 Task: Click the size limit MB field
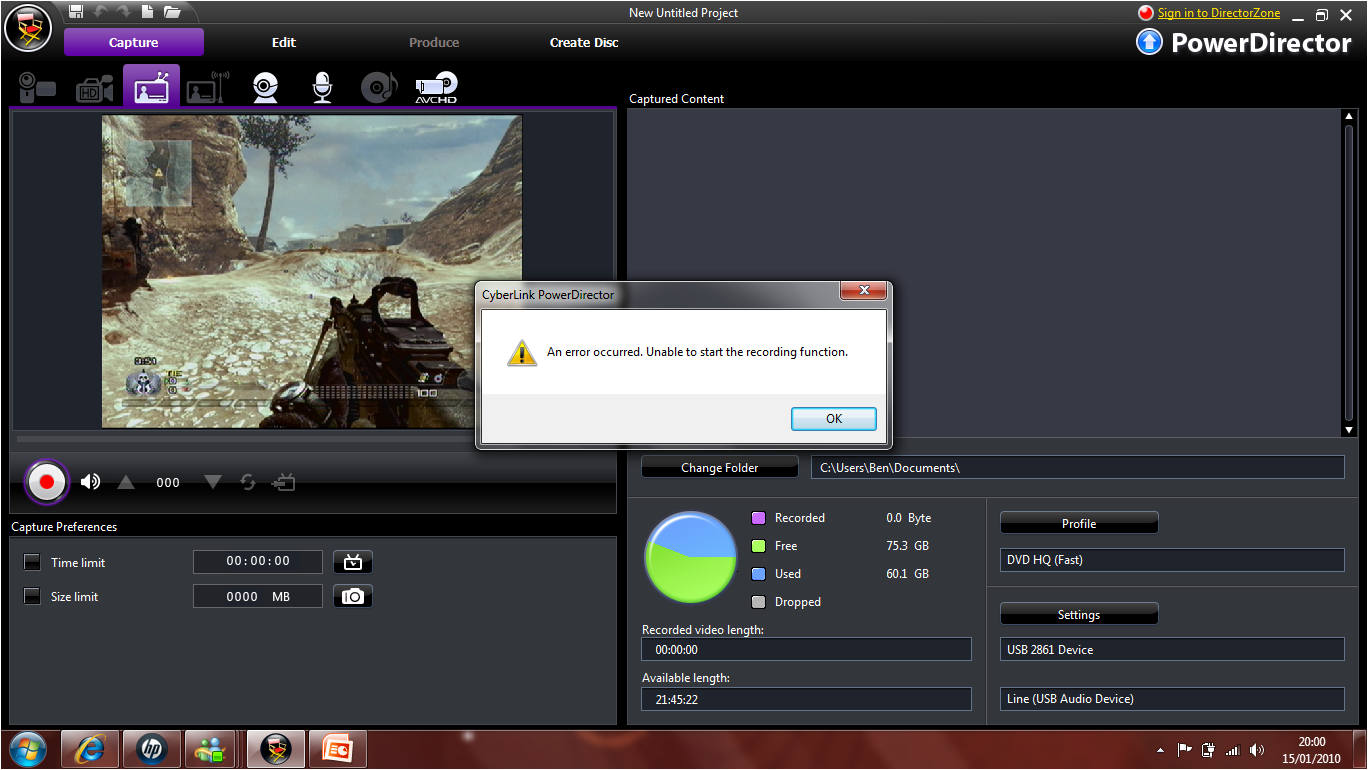pos(258,596)
